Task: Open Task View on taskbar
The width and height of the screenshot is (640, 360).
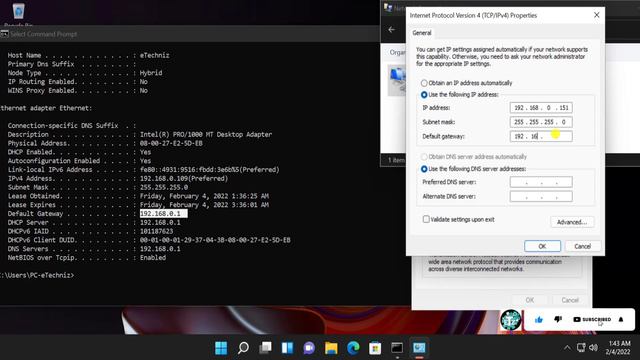Action: pyautogui.click(x=265, y=348)
